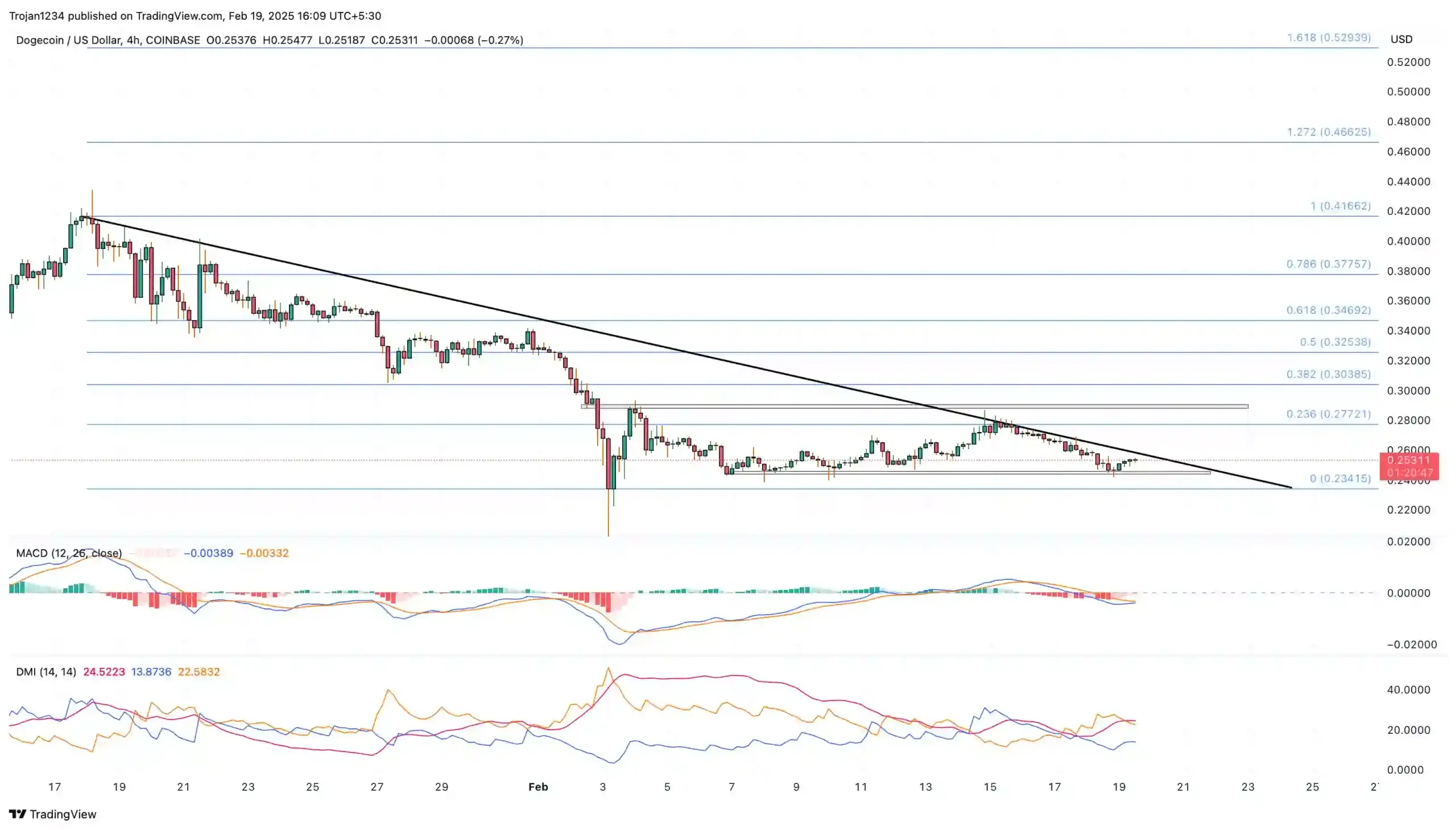Click the date 27 on the time axis

[377, 787]
